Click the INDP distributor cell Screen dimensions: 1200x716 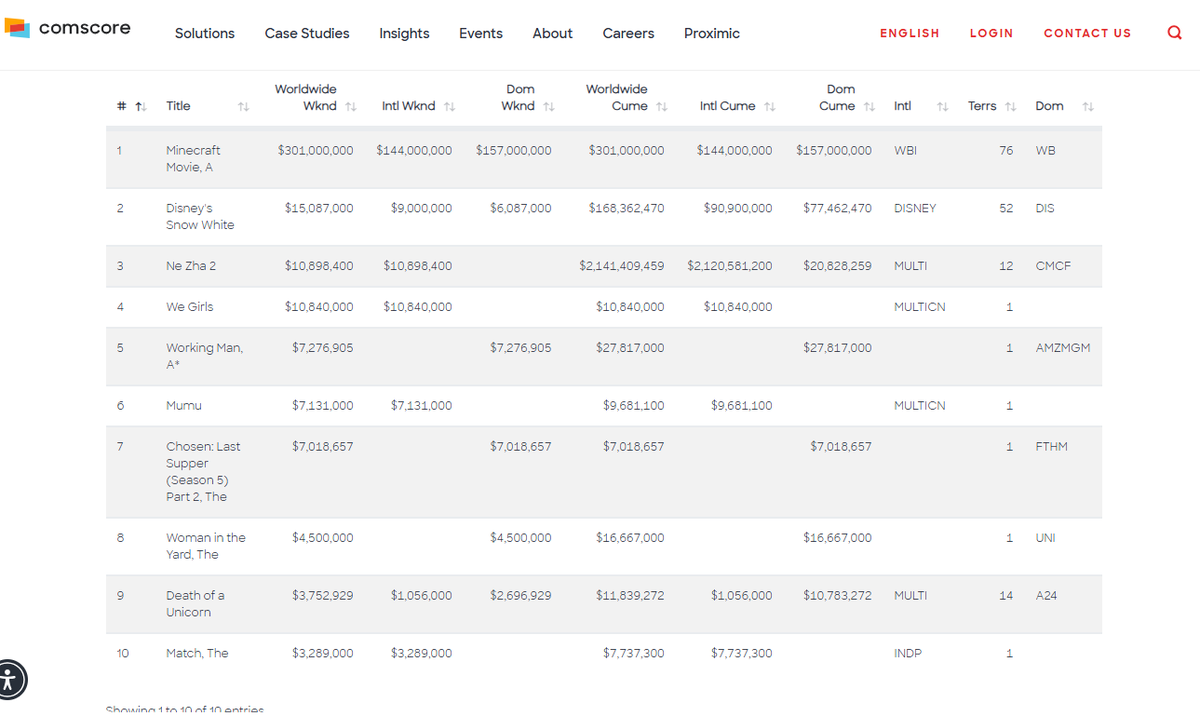tap(908, 653)
